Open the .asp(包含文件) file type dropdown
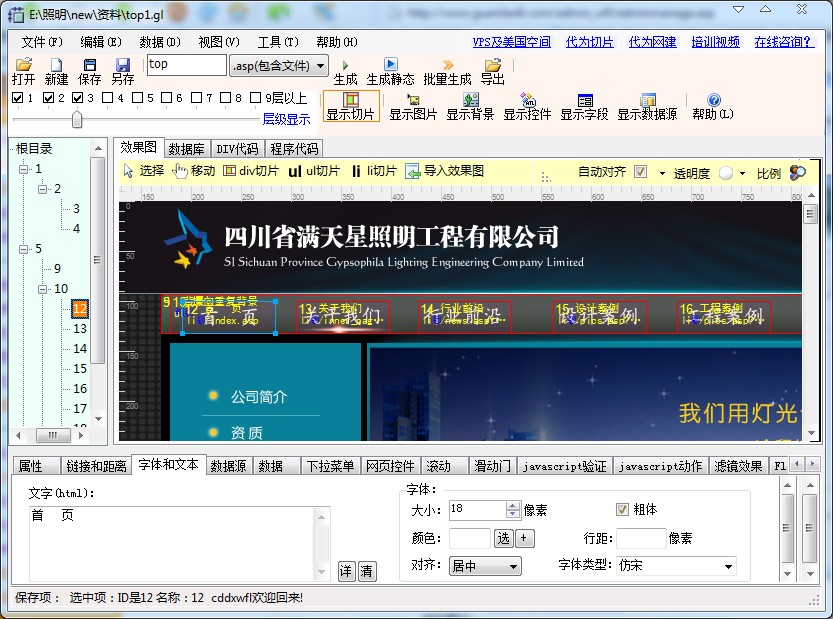This screenshot has width=833, height=619. point(279,66)
